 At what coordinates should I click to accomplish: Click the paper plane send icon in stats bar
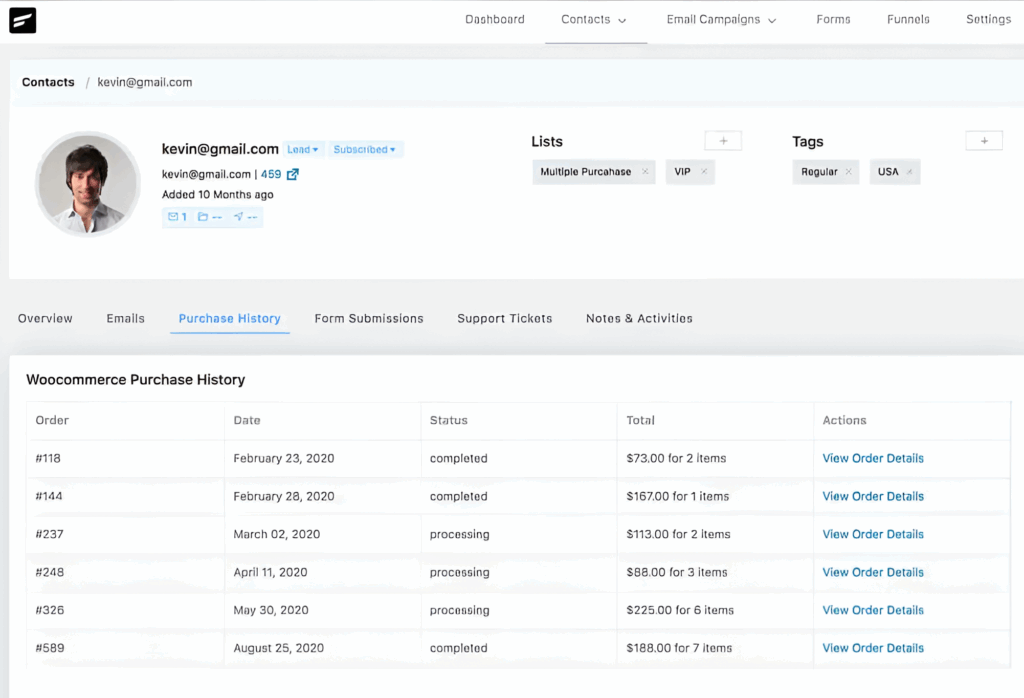pyautogui.click(x=239, y=216)
